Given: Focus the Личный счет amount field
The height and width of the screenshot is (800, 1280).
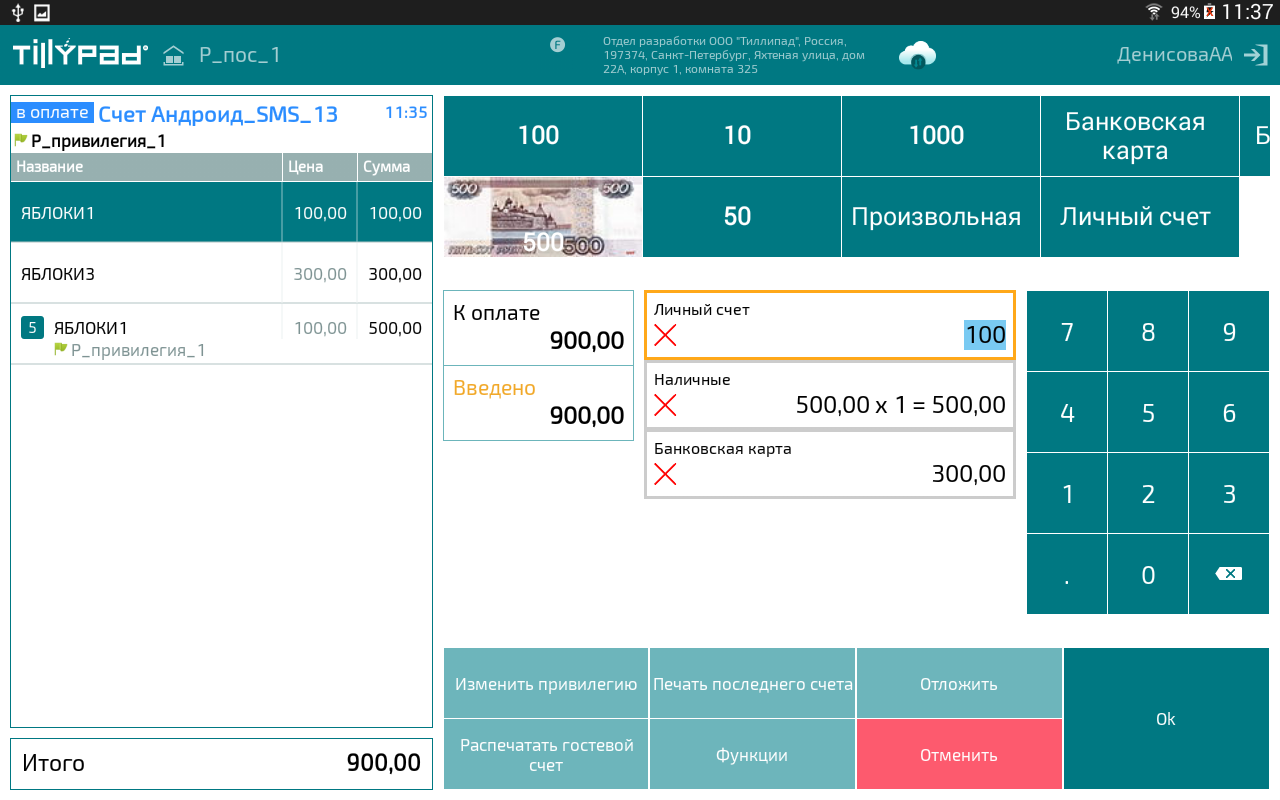Looking at the screenshot, I should coord(829,325).
